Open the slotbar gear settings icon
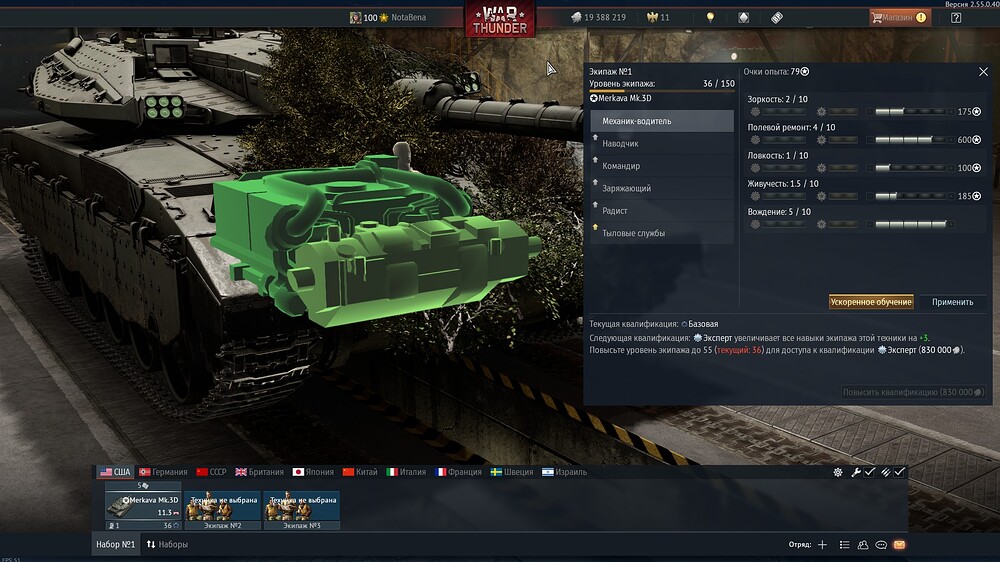This screenshot has height=562, width=1000. click(838, 472)
